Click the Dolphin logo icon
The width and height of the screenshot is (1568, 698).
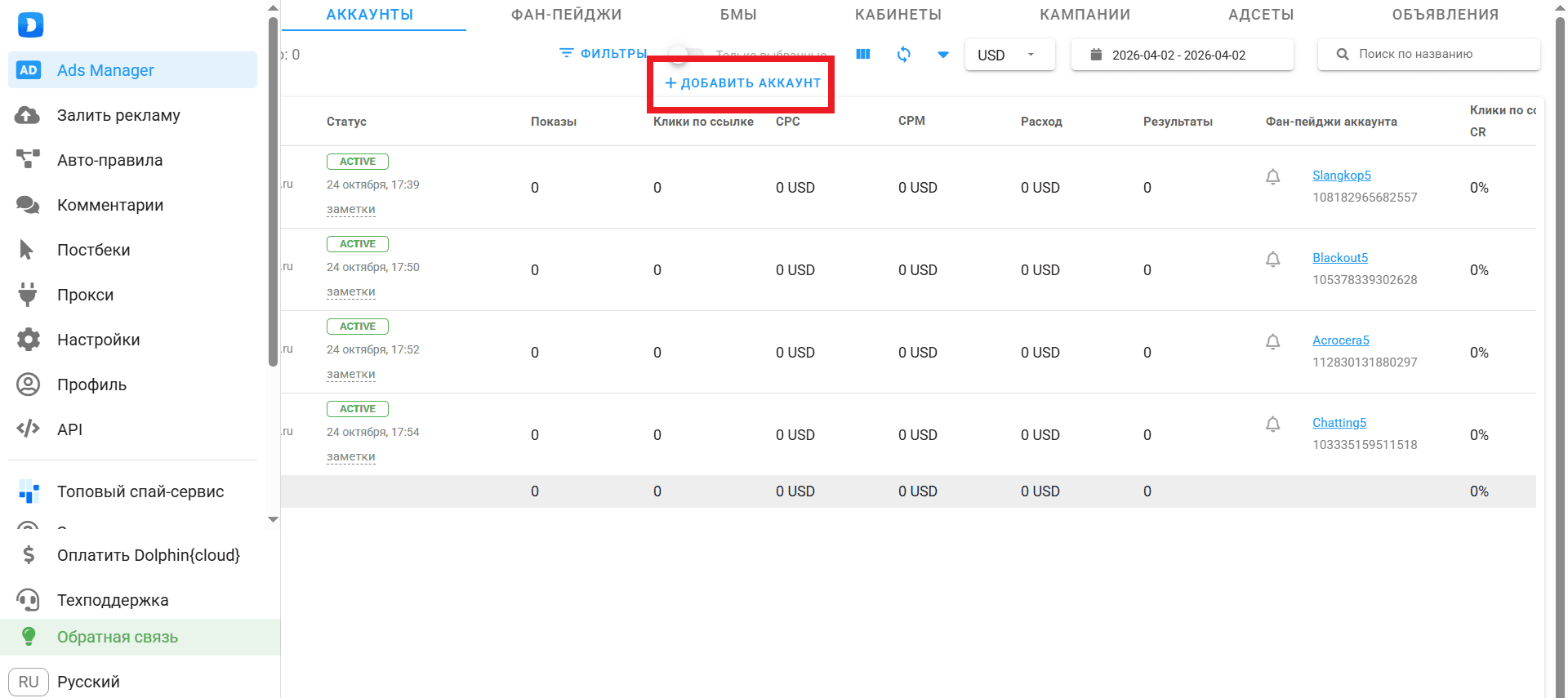click(x=30, y=24)
